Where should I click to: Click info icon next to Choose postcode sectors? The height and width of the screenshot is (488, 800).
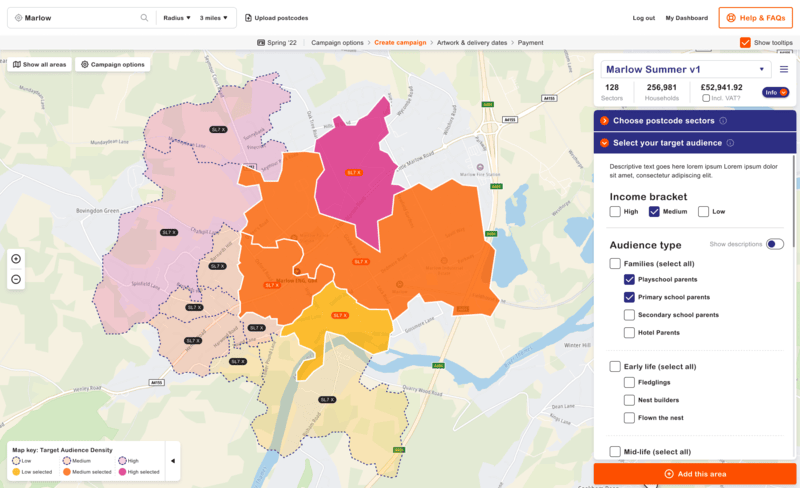coord(723,121)
